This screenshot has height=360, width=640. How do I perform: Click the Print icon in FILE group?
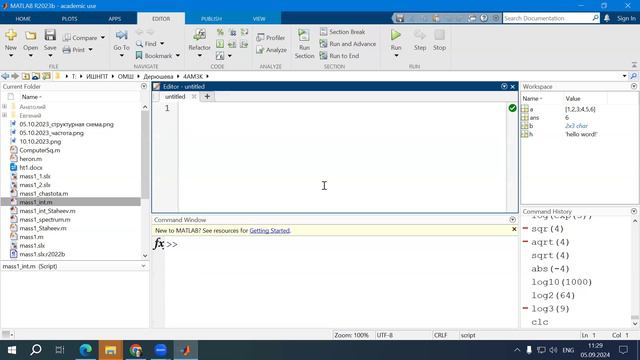click(x=67, y=50)
